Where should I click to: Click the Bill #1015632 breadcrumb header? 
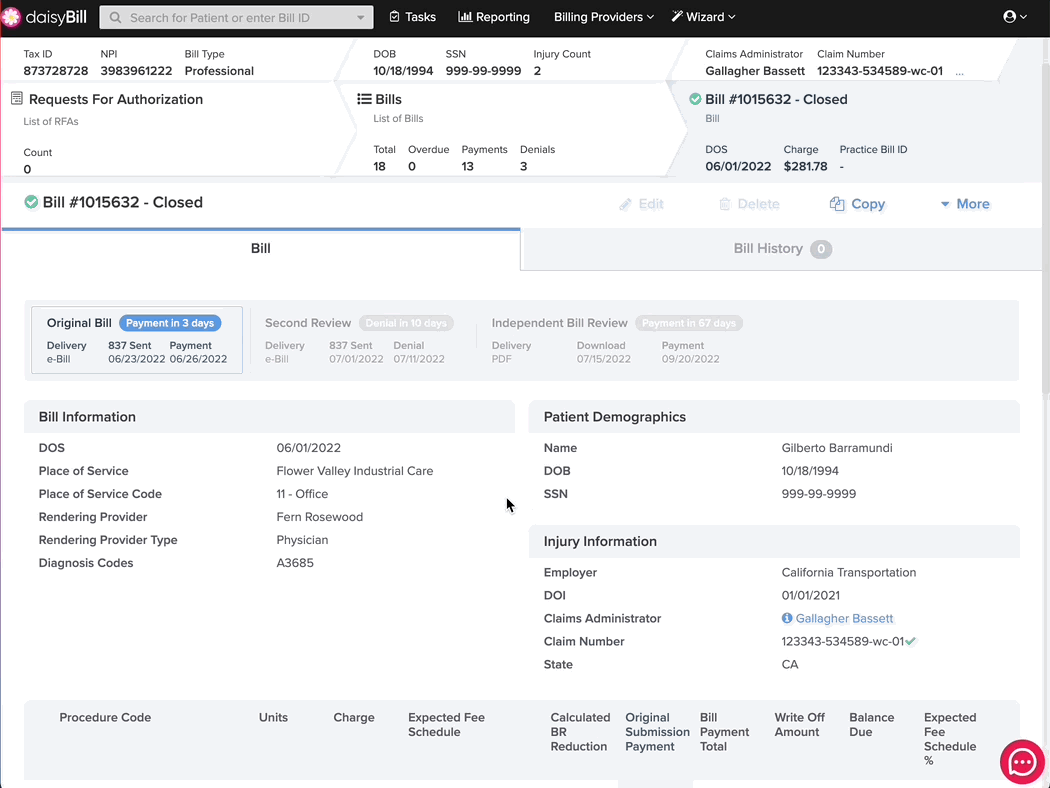(776, 99)
